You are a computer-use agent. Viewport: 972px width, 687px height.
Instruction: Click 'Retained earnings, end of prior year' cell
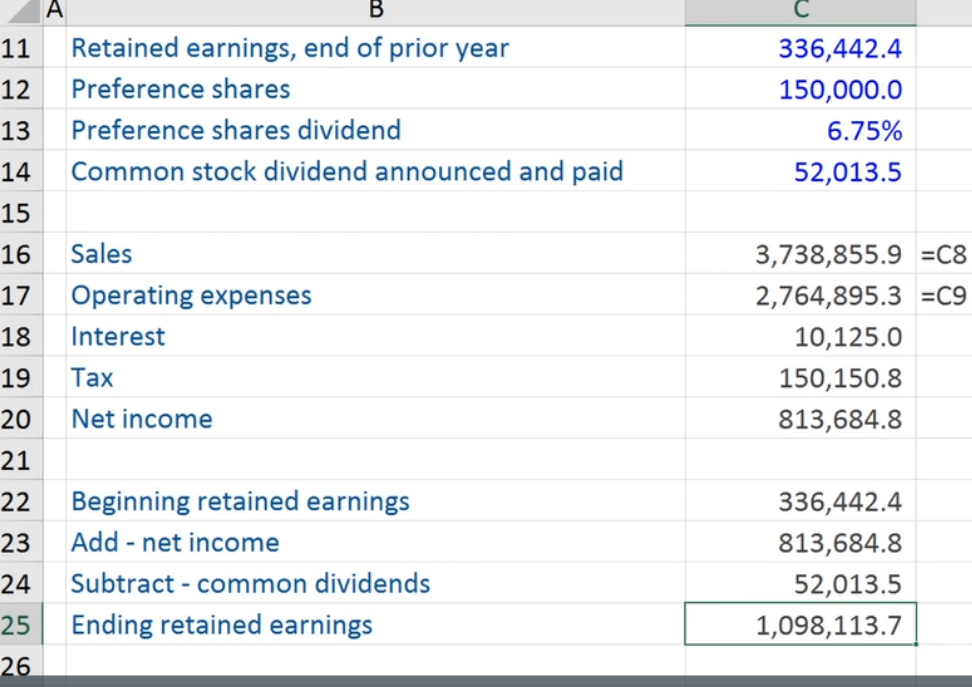click(x=376, y=47)
